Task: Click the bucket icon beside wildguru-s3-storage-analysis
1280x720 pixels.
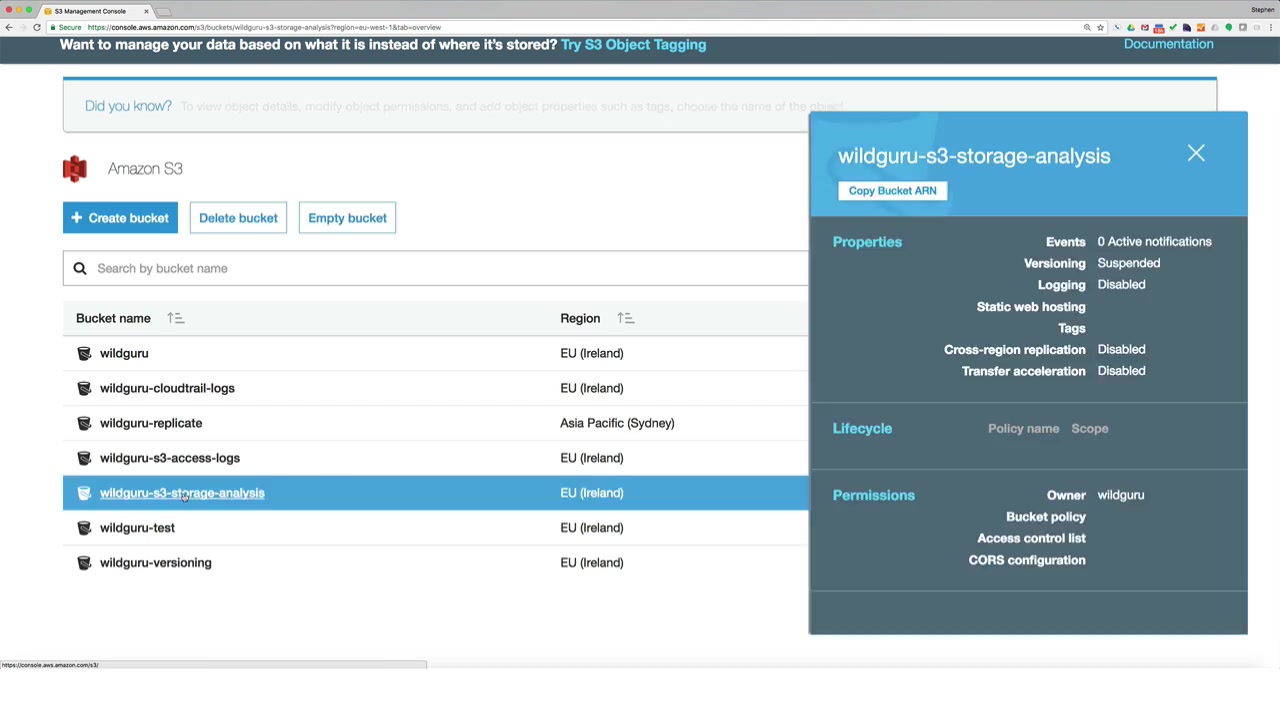Action: pos(84,493)
